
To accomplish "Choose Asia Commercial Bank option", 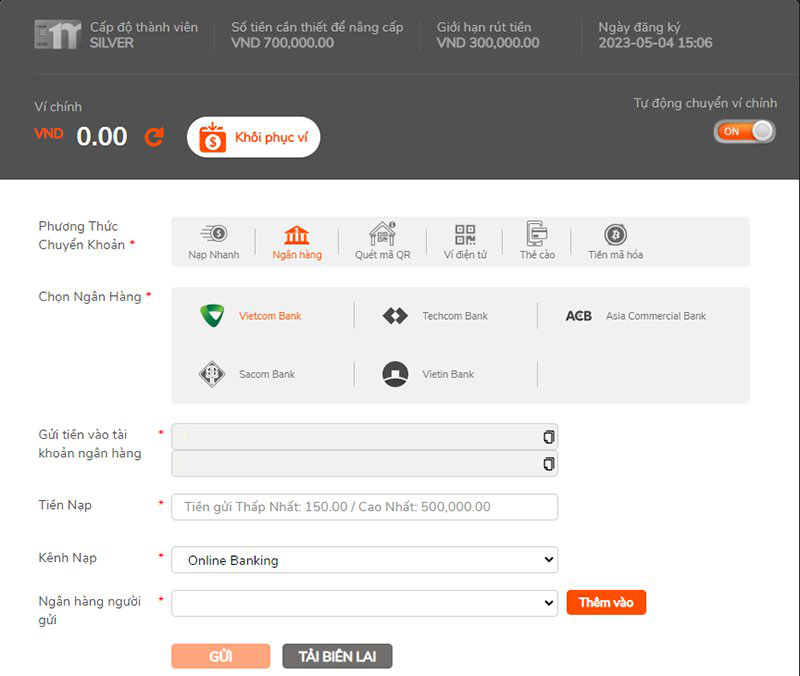I will coord(636,316).
